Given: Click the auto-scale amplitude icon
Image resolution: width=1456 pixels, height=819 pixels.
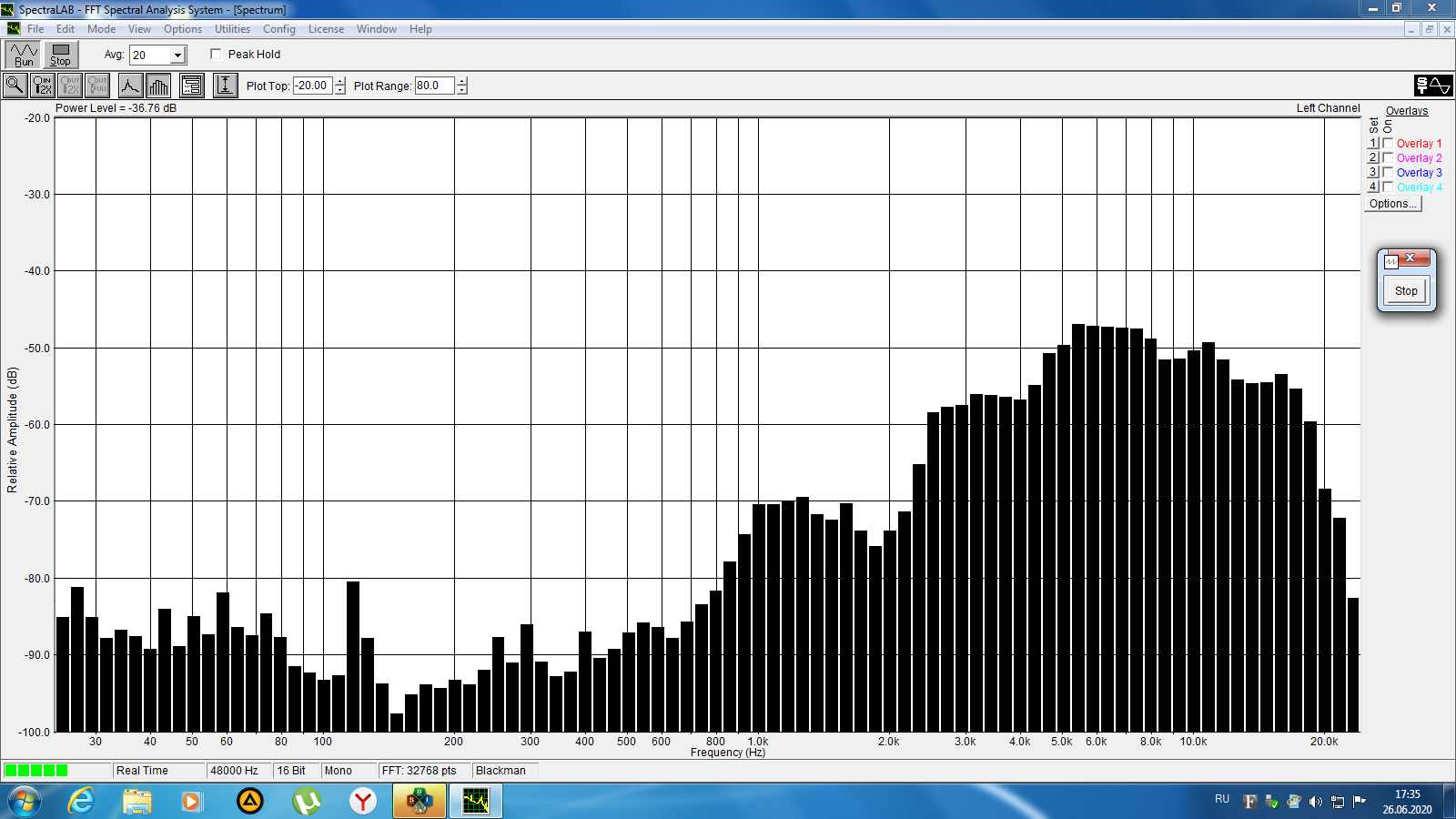Looking at the screenshot, I should coord(225,86).
